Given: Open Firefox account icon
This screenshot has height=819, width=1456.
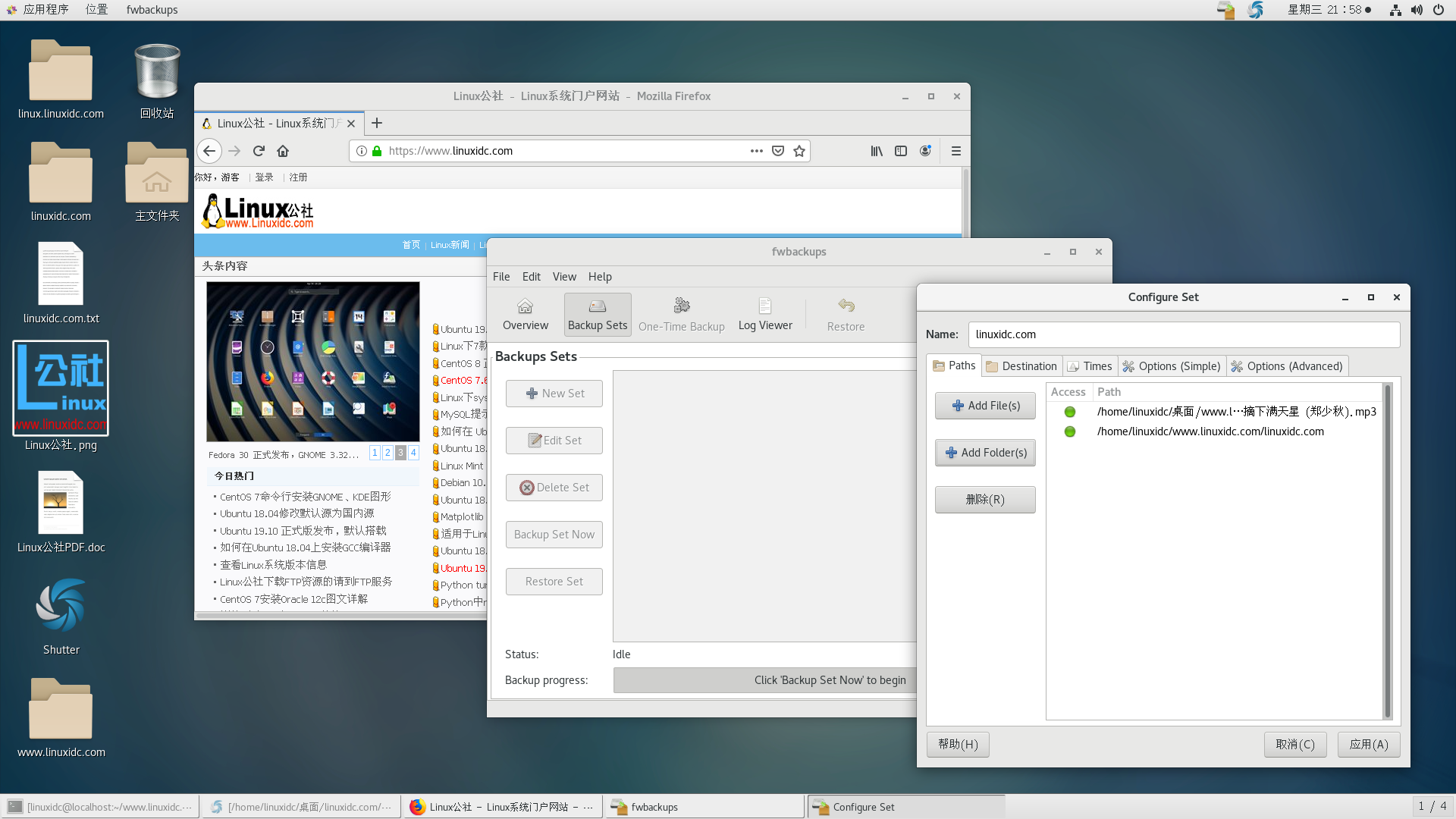Looking at the screenshot, I should click(x=925, y=151).
